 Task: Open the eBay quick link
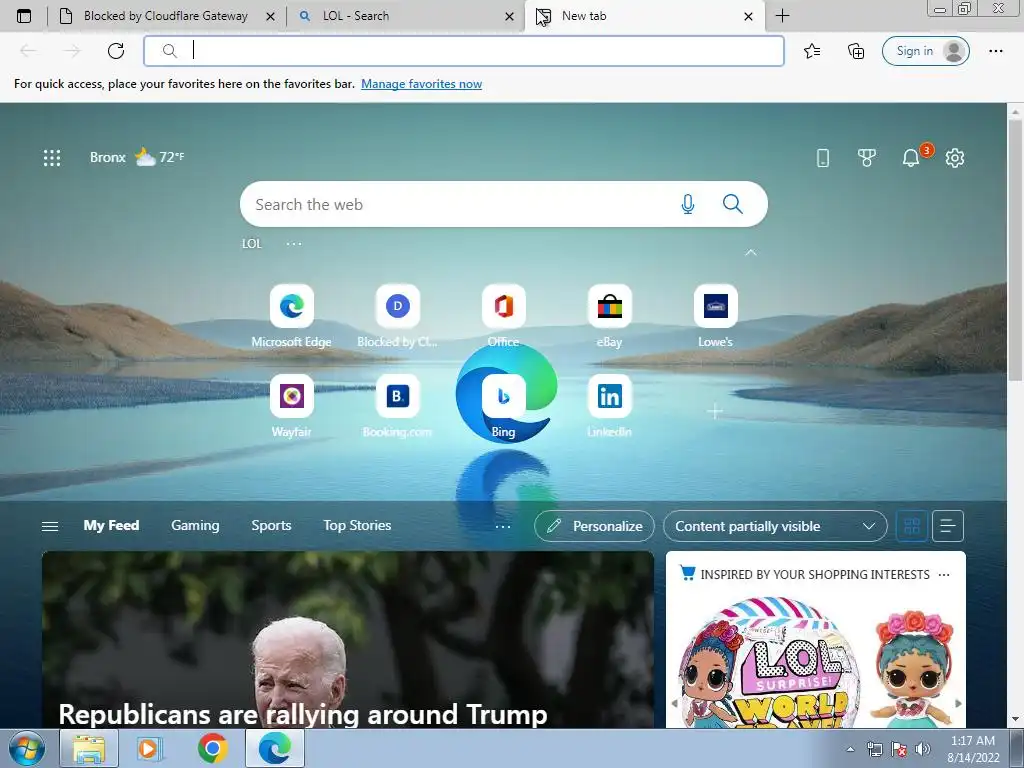[609, 315]
